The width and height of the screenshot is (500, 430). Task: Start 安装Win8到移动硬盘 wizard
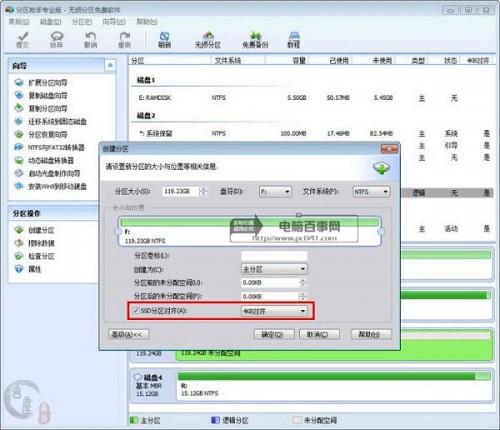point(51,186)
